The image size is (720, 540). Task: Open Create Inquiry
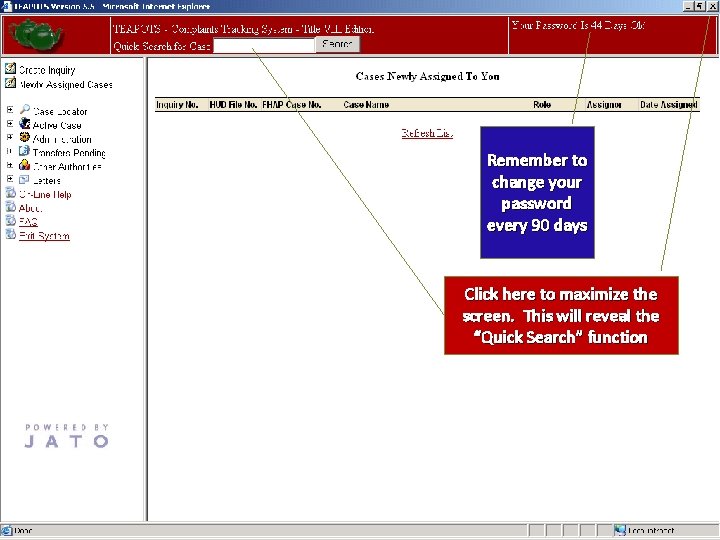point(47,70)
